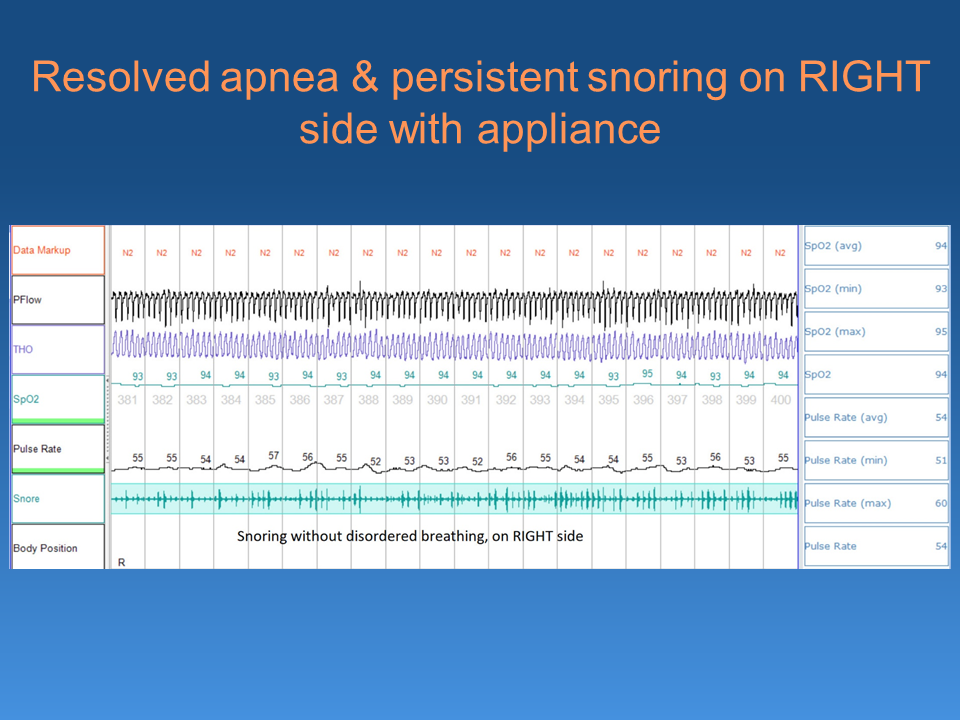Select the Pulse Rate (min) panel
The height and width of the screenshot is (720, 960).
(875, 460)
